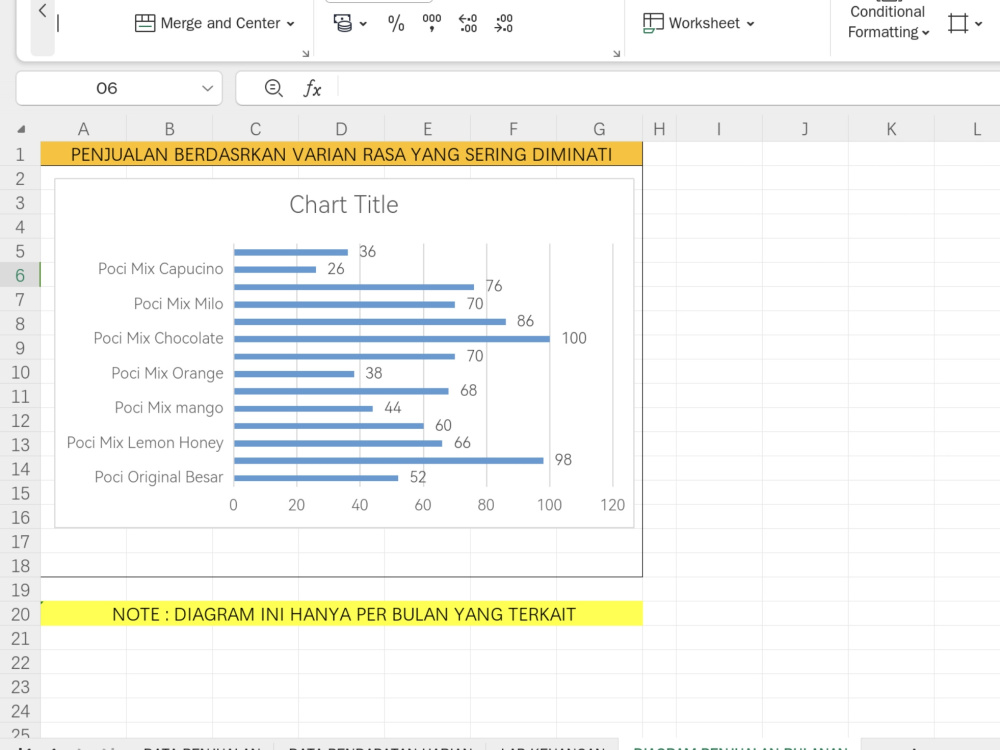The height and width of the screenshot is (750, 1000).
Task: Increase decimal places
Action: coord(468,24)
